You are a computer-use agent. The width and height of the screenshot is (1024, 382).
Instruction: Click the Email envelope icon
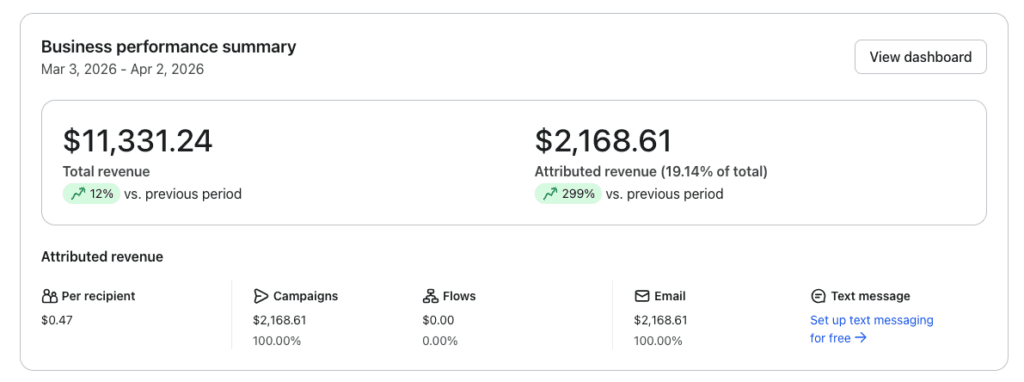pos(642,296)
